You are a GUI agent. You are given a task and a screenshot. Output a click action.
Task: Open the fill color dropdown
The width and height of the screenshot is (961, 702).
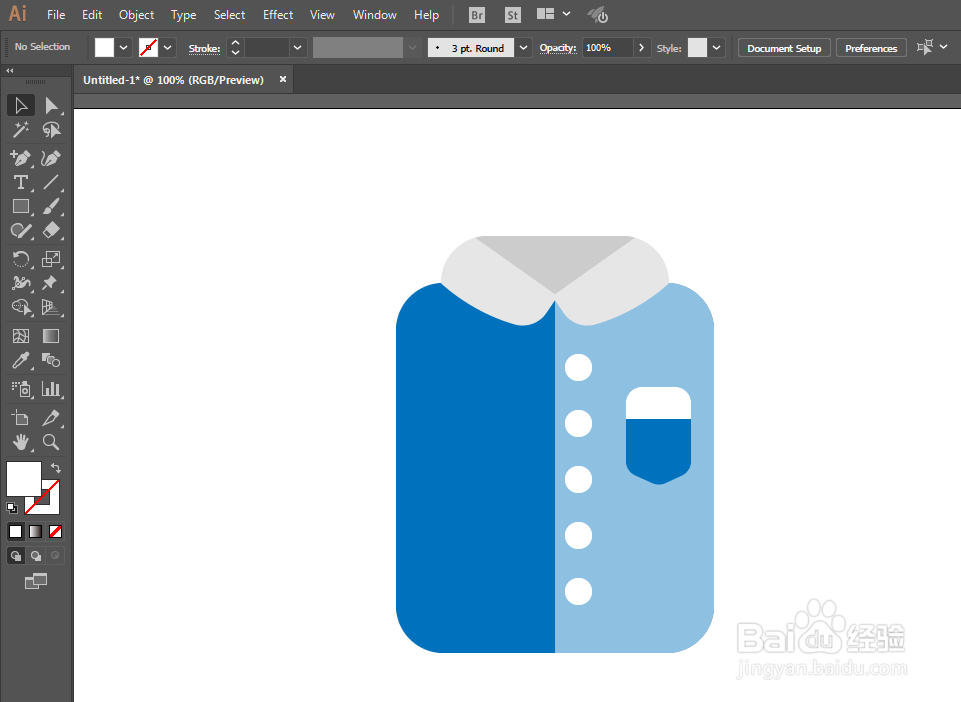coord(124,47)
